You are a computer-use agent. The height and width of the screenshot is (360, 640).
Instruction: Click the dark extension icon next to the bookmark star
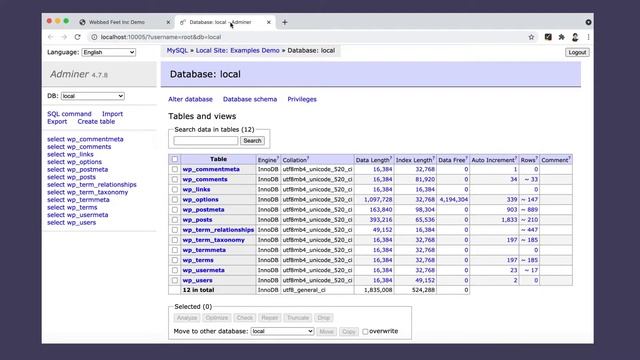pyautogui.click(x=548, y=37)
